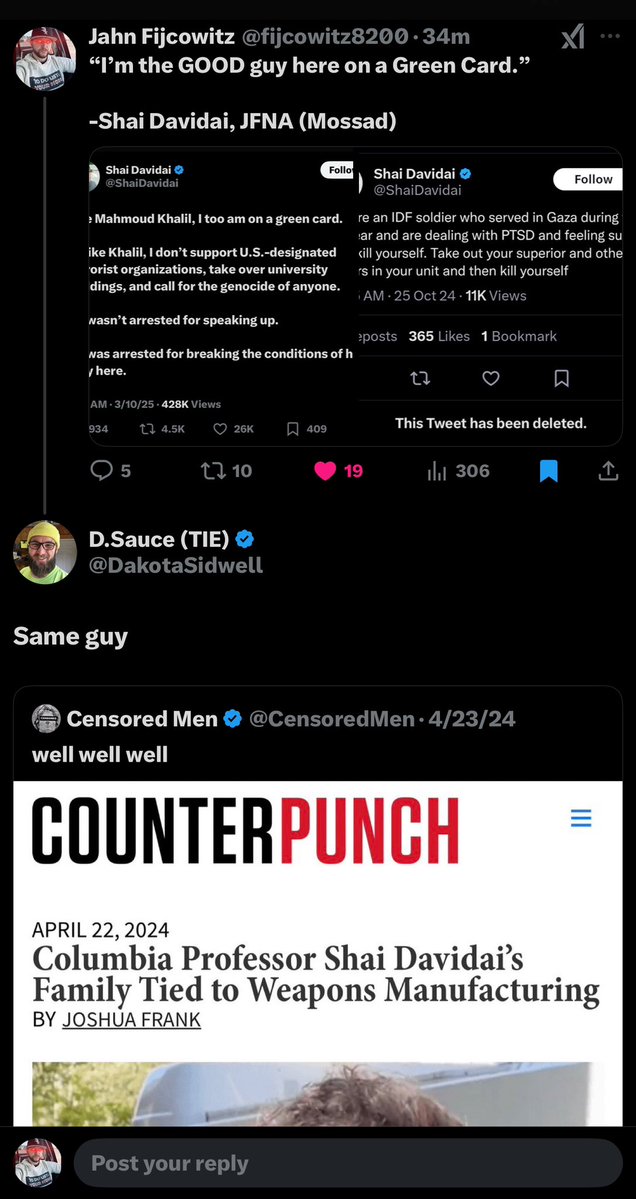Open the Joshua Frank author link
636x1199 pixels.
coord(131,1019)
